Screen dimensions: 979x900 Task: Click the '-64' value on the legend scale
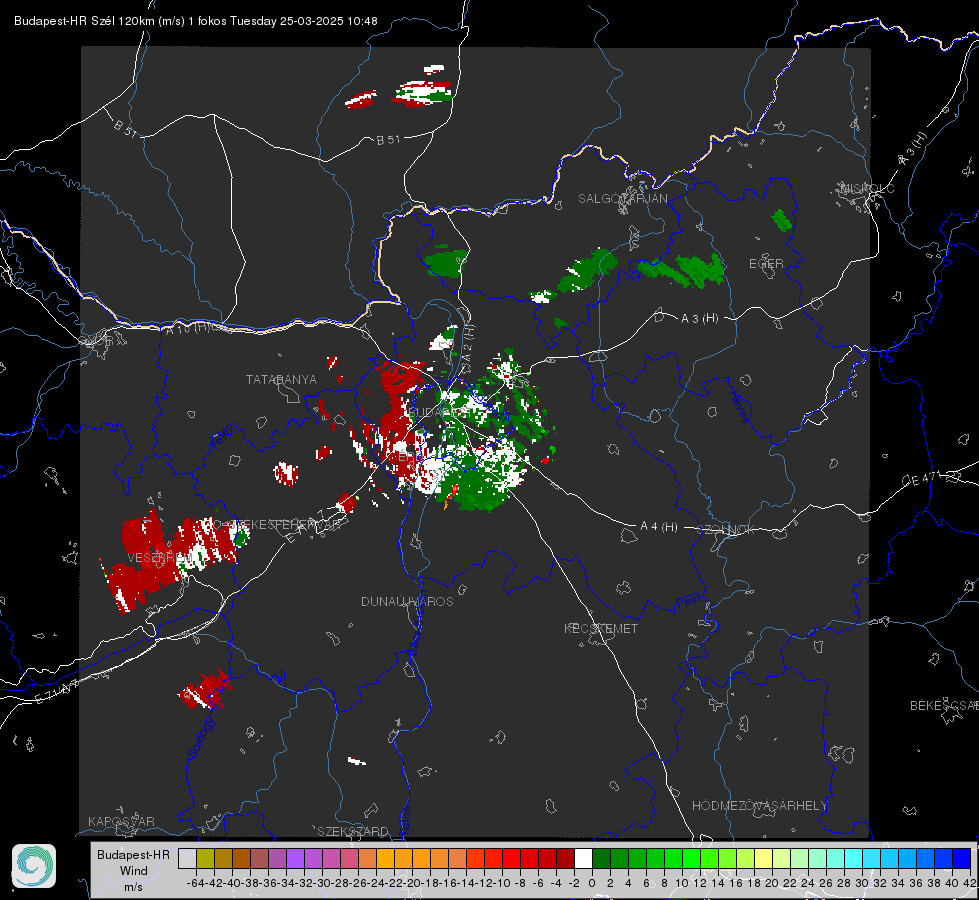click(195, 883)
